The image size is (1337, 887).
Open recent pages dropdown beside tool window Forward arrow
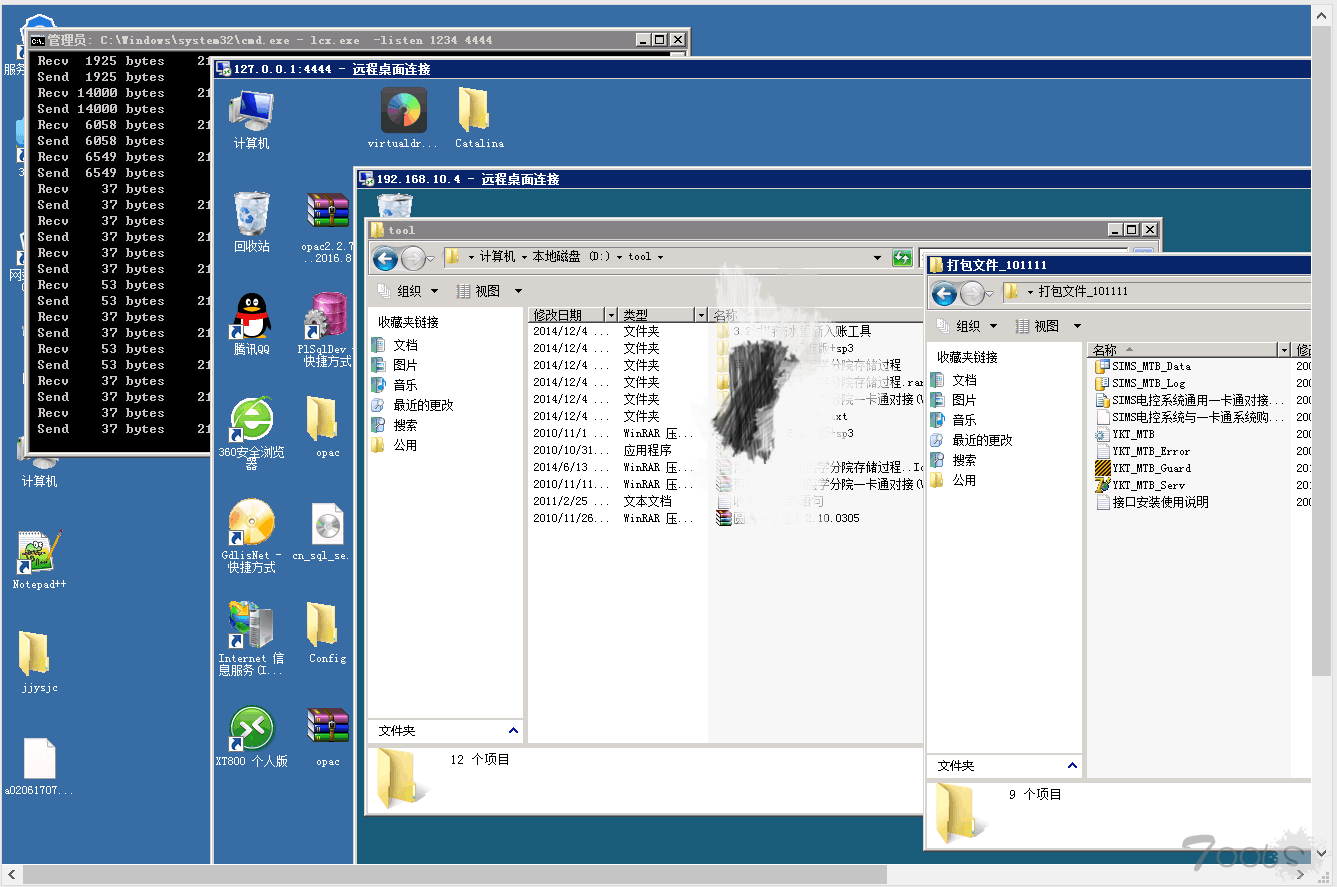click(431, 260)
